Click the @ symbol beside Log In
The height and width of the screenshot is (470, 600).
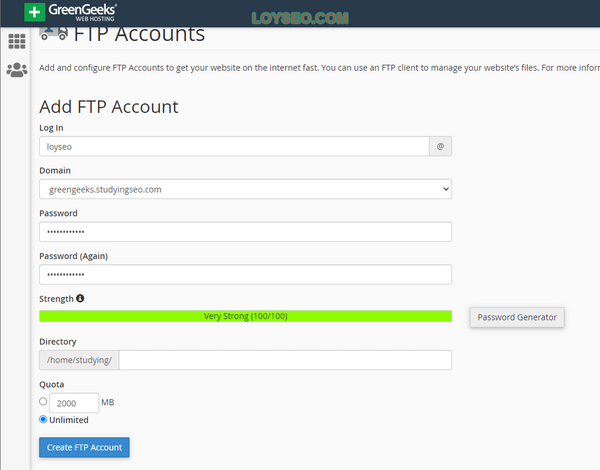tap(440, 146)
